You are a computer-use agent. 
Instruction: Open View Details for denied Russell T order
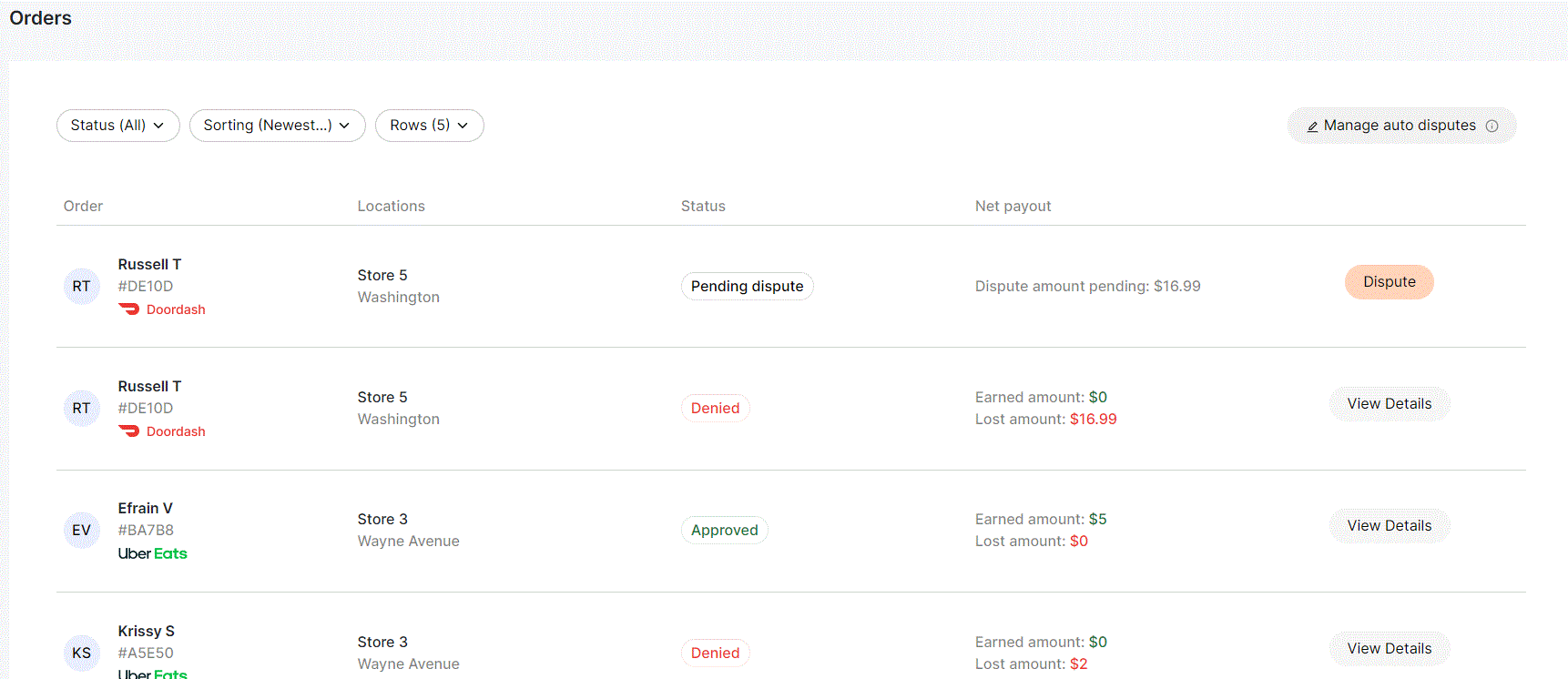(1389, 404)
